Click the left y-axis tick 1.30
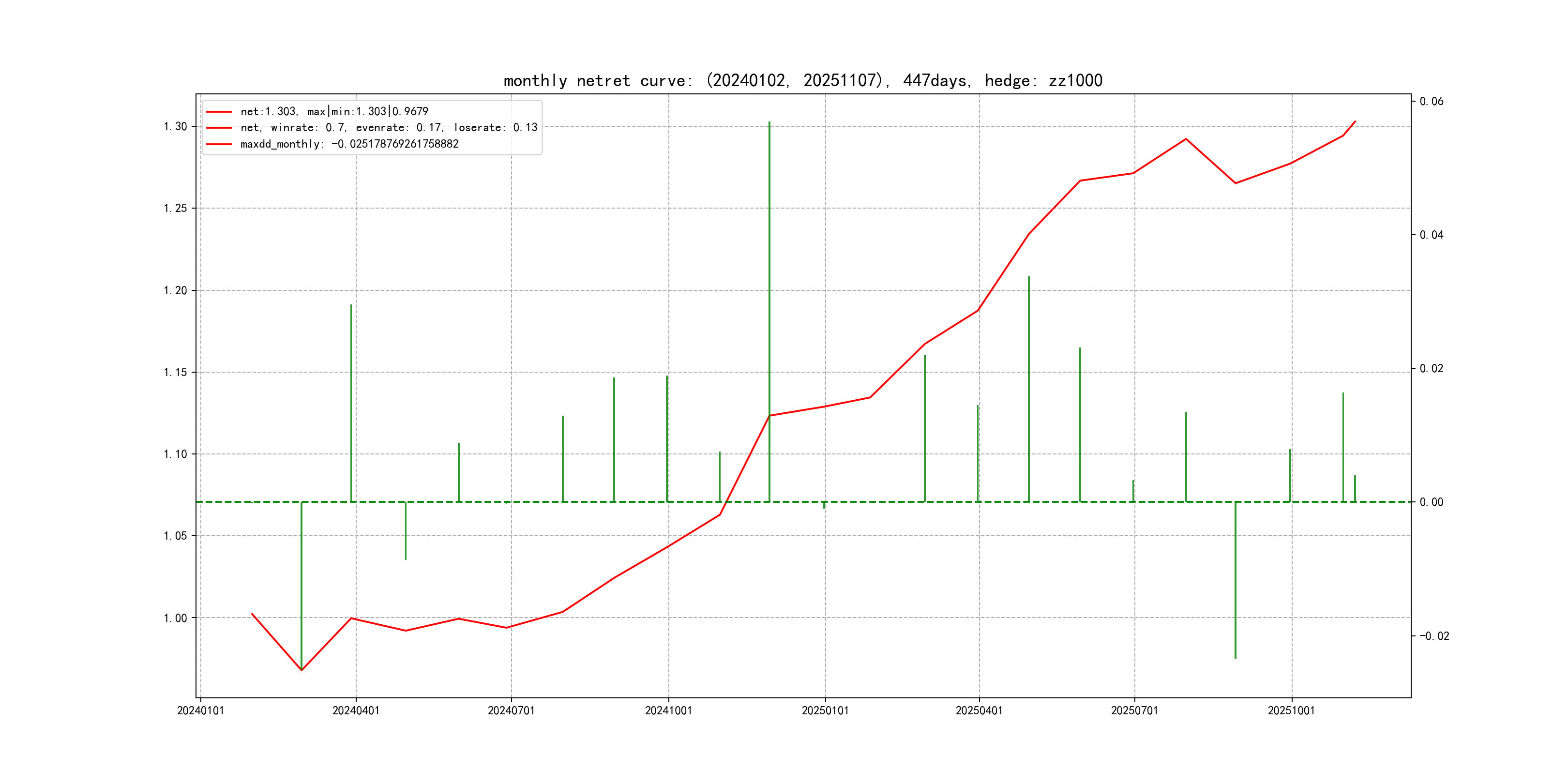The width and height of the screenshot is (1568, 784). tap(175, 127)
